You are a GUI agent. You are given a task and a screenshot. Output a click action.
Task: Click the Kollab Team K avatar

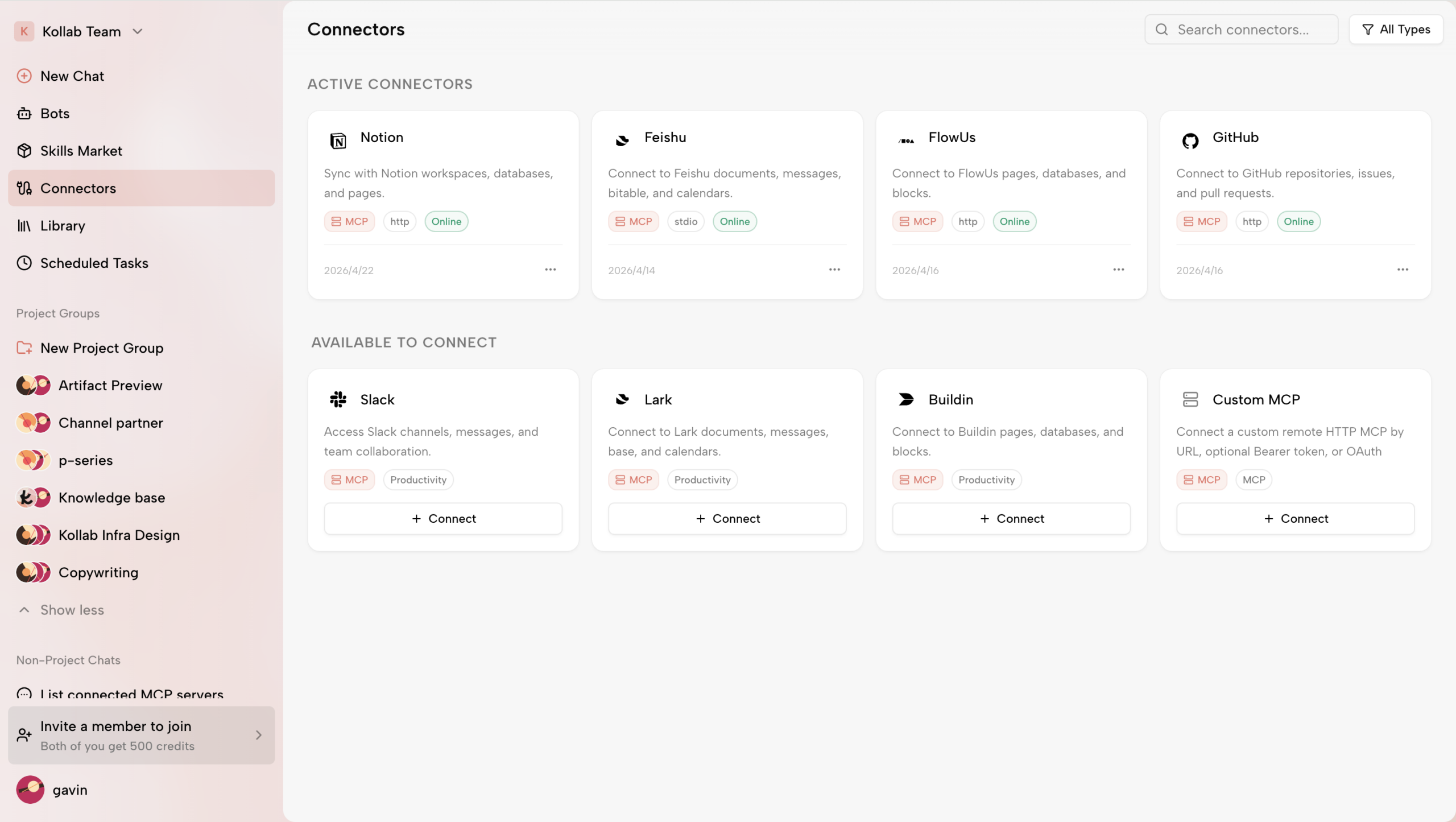coord(24,31)
